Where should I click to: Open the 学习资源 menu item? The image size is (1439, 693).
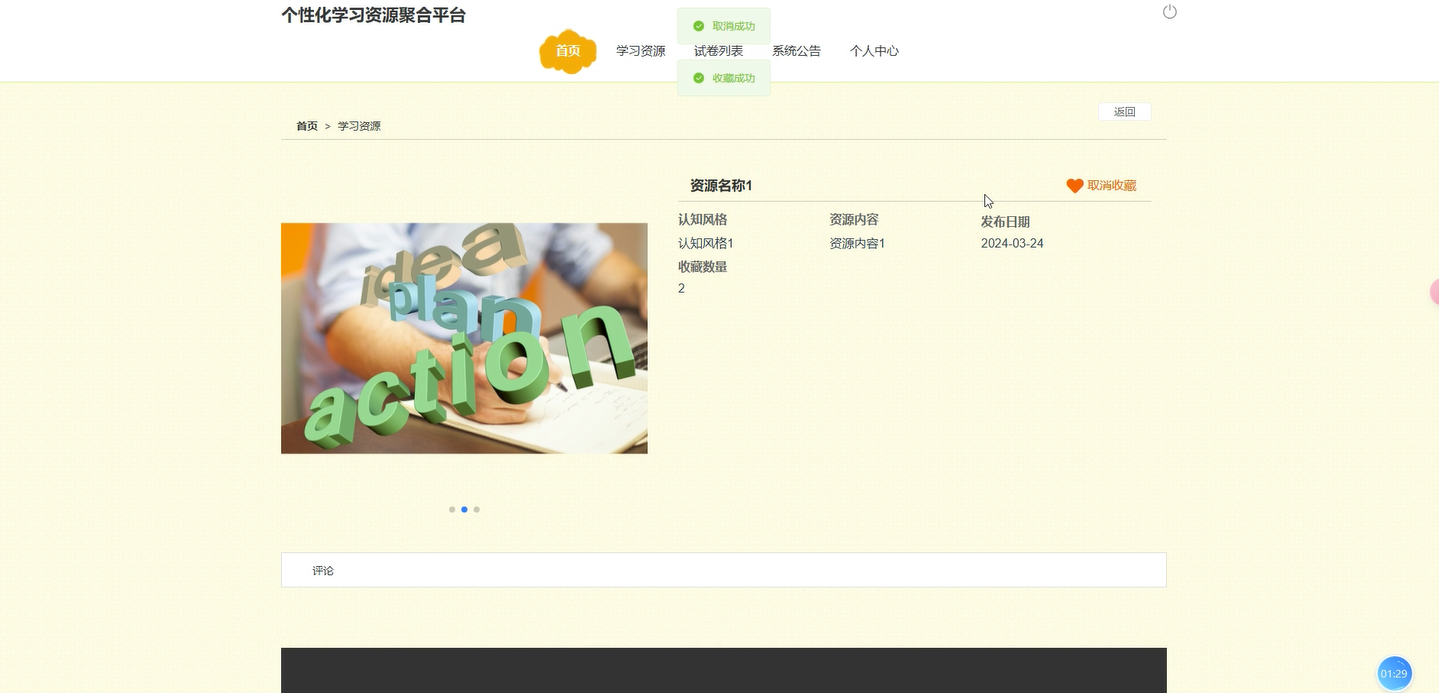coord(639,50)
